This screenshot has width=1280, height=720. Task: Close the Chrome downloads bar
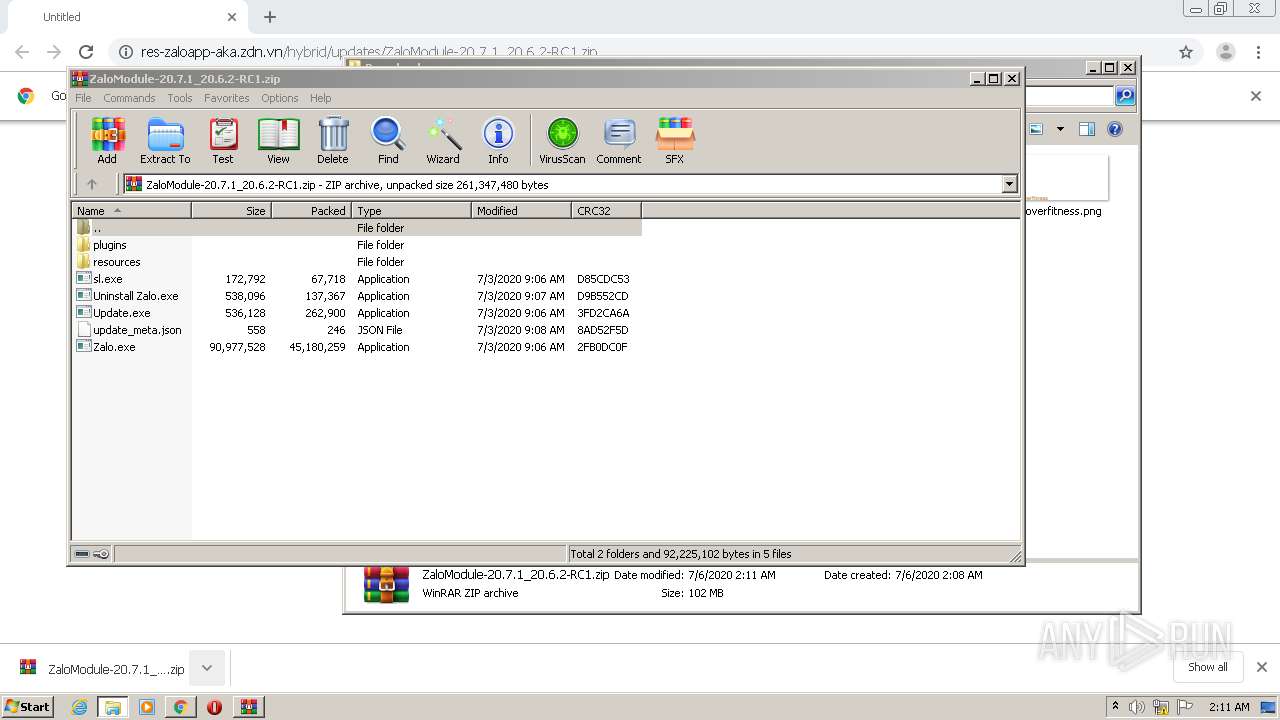1262,667
